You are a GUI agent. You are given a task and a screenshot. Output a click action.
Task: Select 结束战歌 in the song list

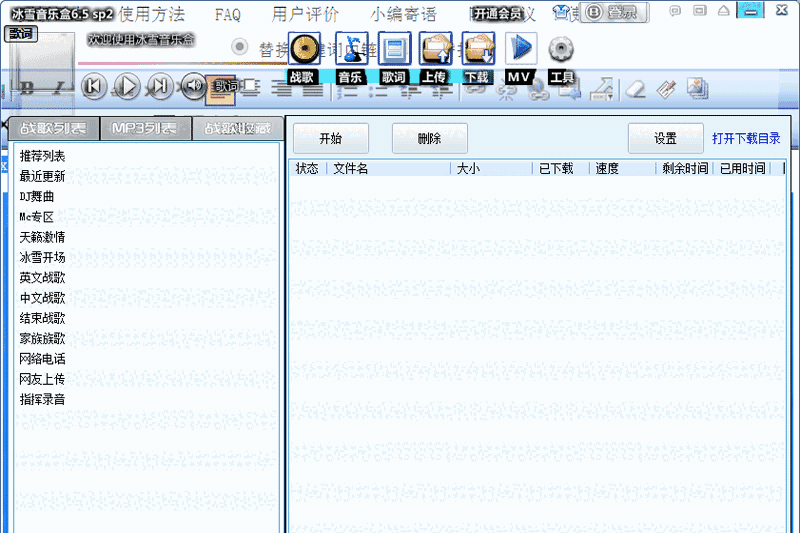(x=42, y=319)
